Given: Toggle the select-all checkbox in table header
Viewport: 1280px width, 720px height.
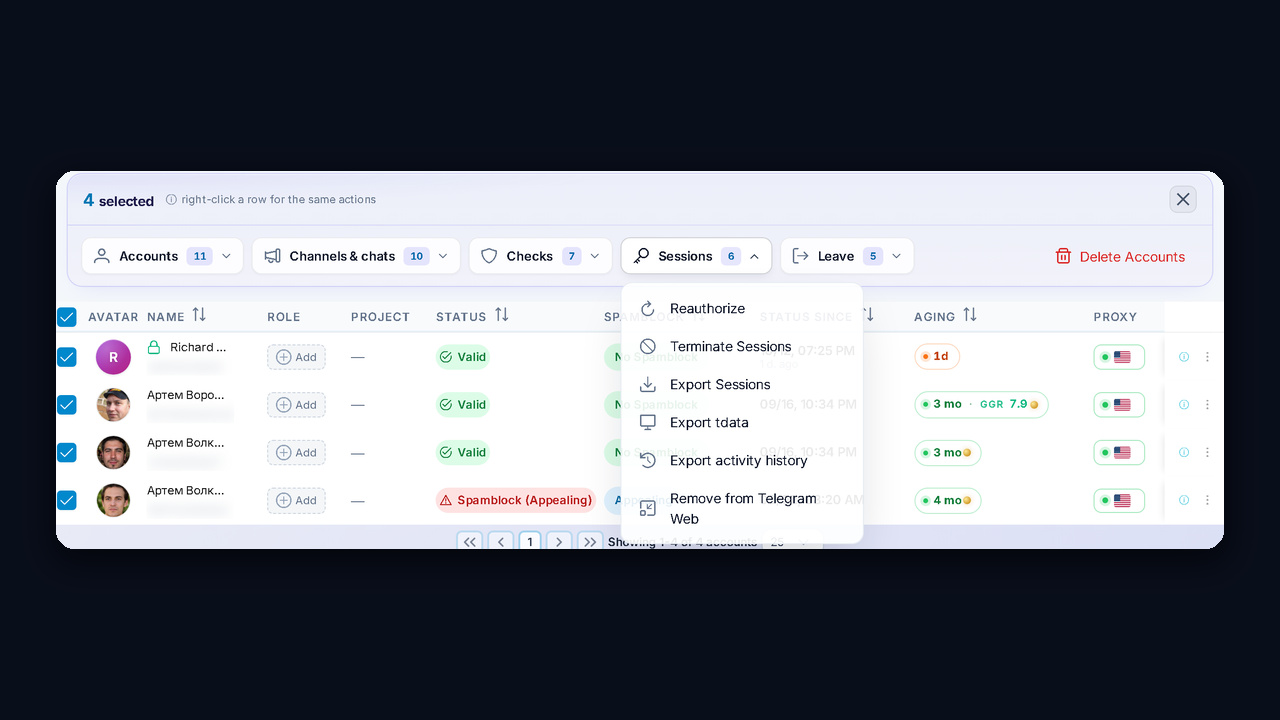Looking at the screenshot, I should 67,317.
